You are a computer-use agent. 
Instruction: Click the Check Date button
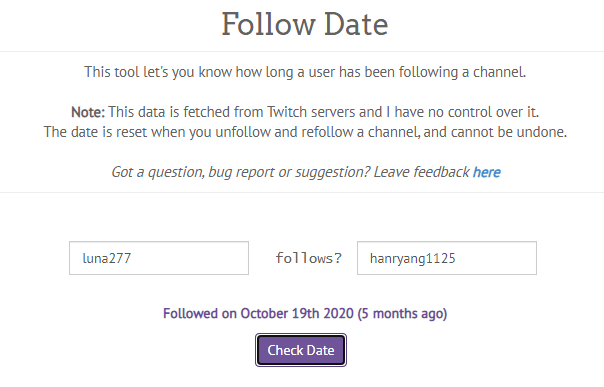(301, 350)
